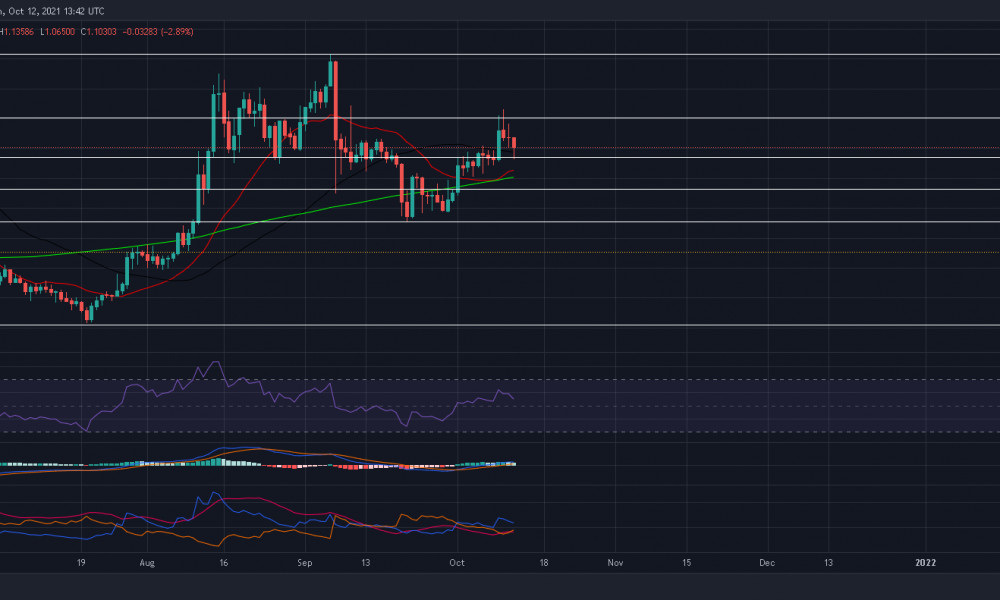This screenshot has width=1000, height=600.
Task: Click the change value -0.03283 (-2.89%)
Action: pyautogui.click(x=158, y=31)
